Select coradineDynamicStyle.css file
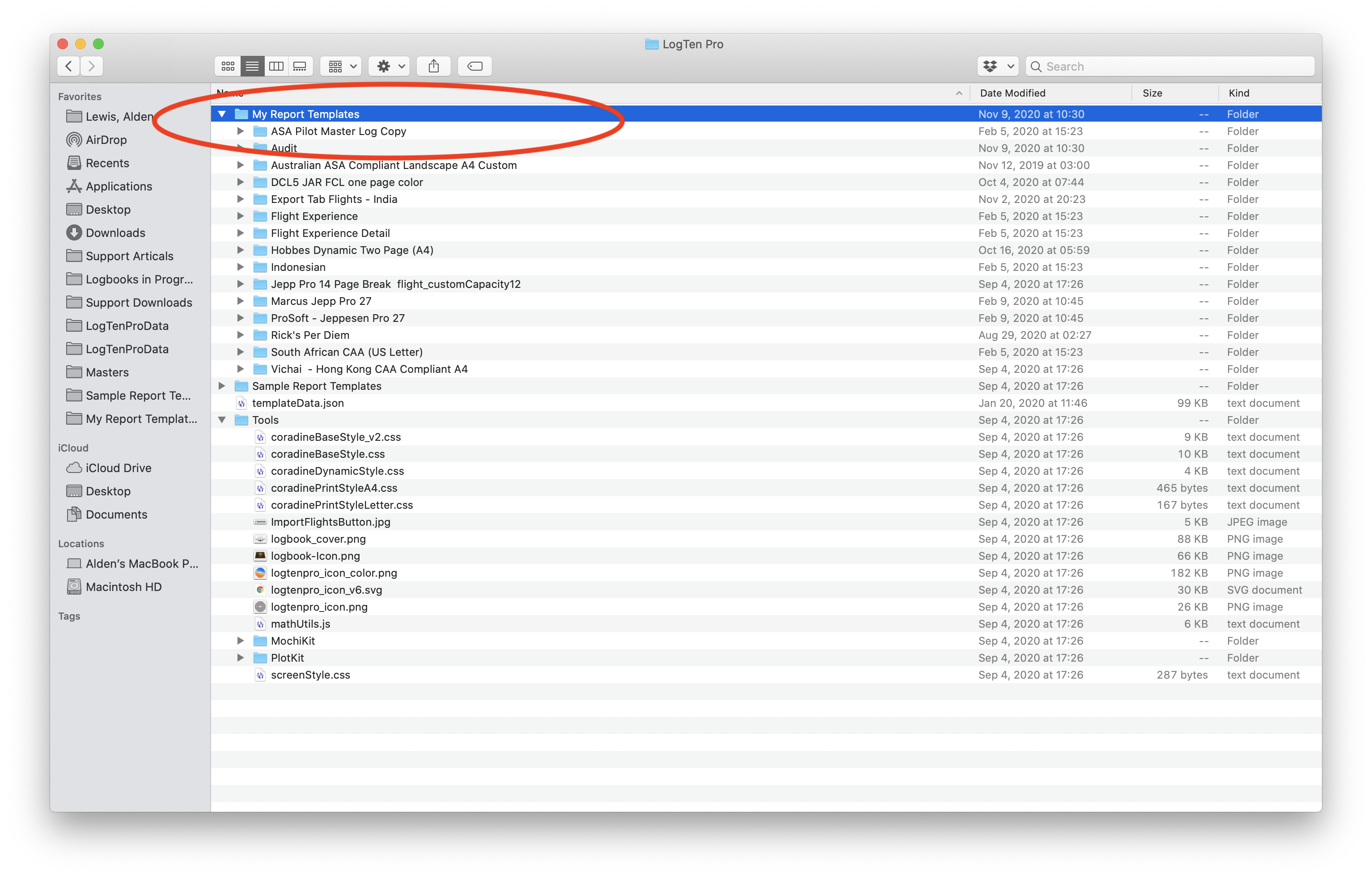This screenshot has width=1372, height=878. [x=766, y=471]
